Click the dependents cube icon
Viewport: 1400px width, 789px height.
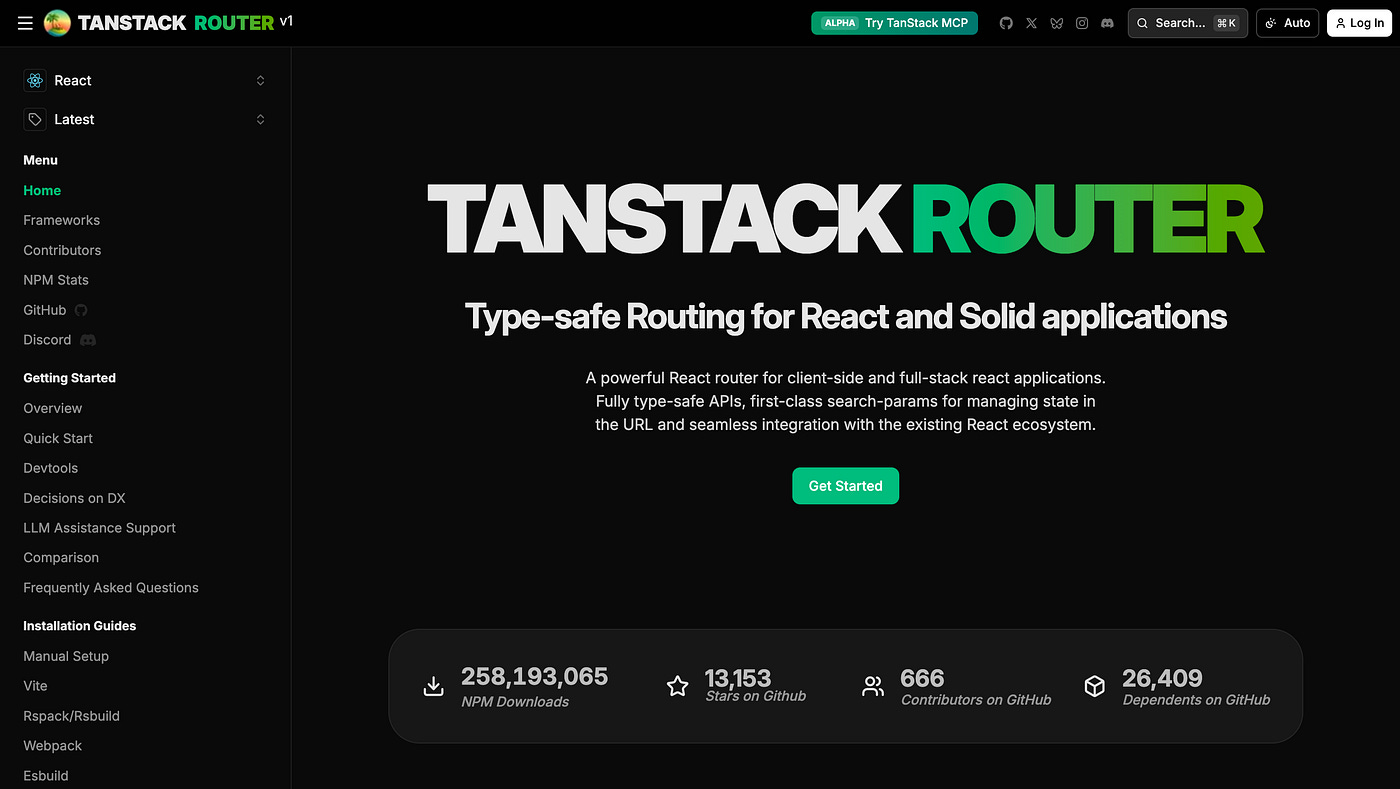click(1095, 686)
